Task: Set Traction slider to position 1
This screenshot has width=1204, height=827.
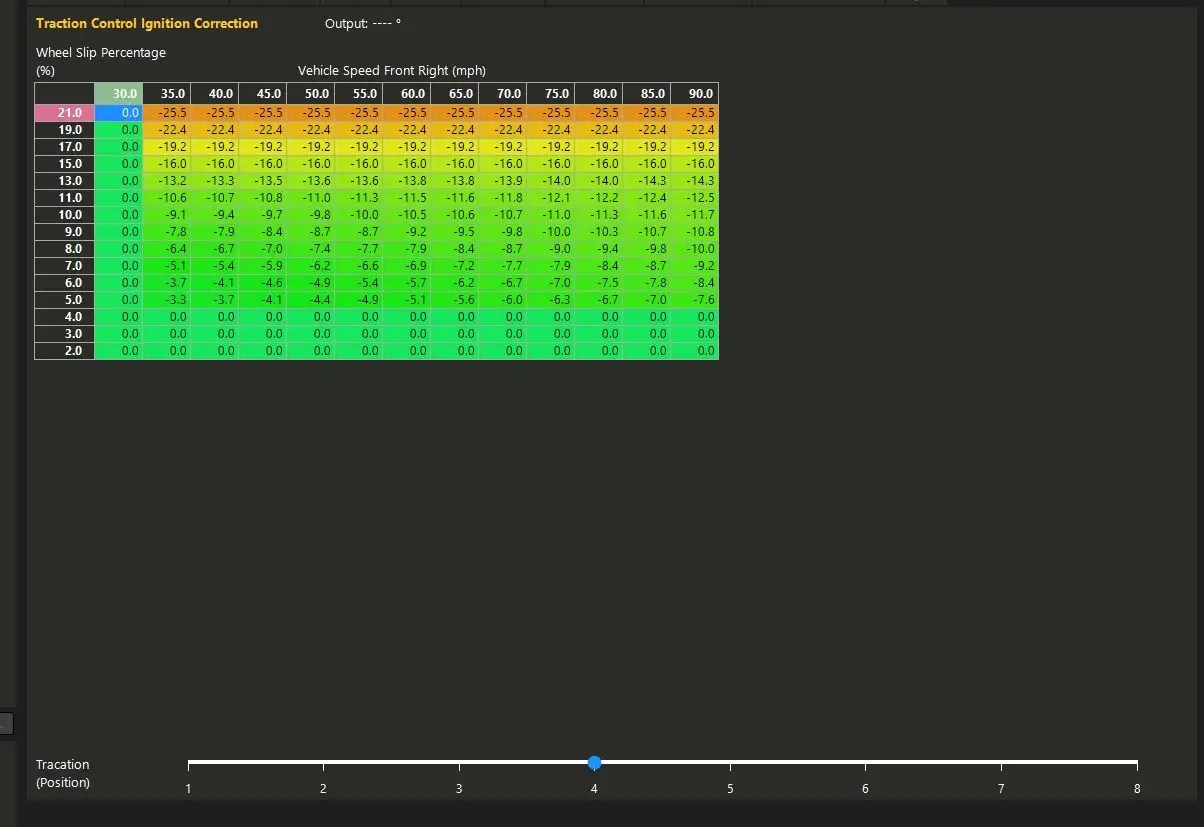Action: (188, 763)
